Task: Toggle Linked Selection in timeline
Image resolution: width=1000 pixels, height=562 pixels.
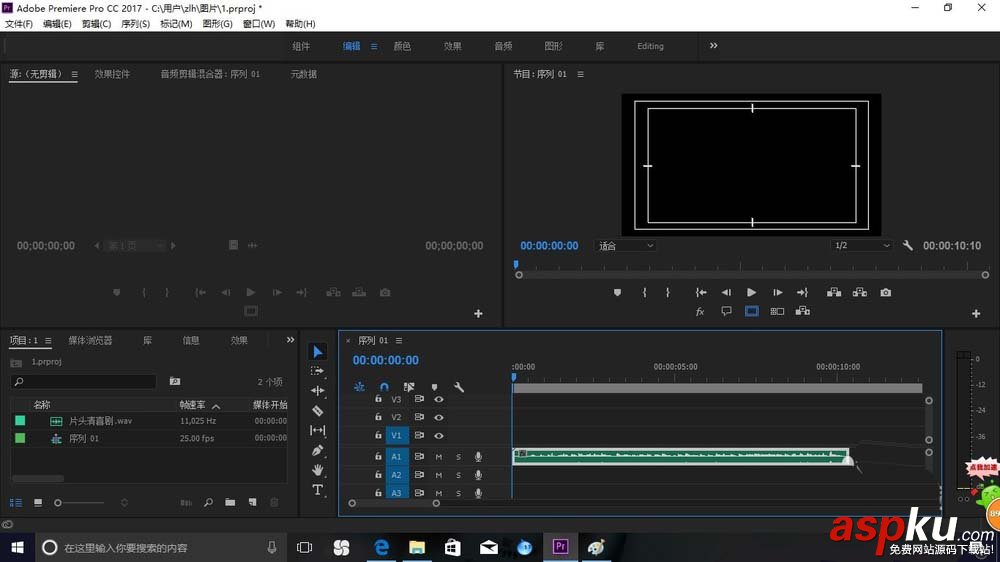Action: [409, 387]
